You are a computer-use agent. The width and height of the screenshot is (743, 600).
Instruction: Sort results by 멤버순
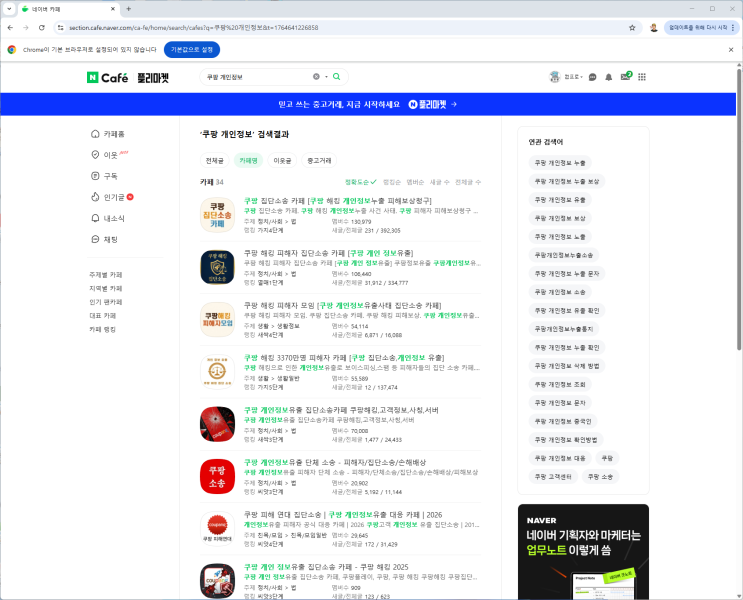pos(415,182)
